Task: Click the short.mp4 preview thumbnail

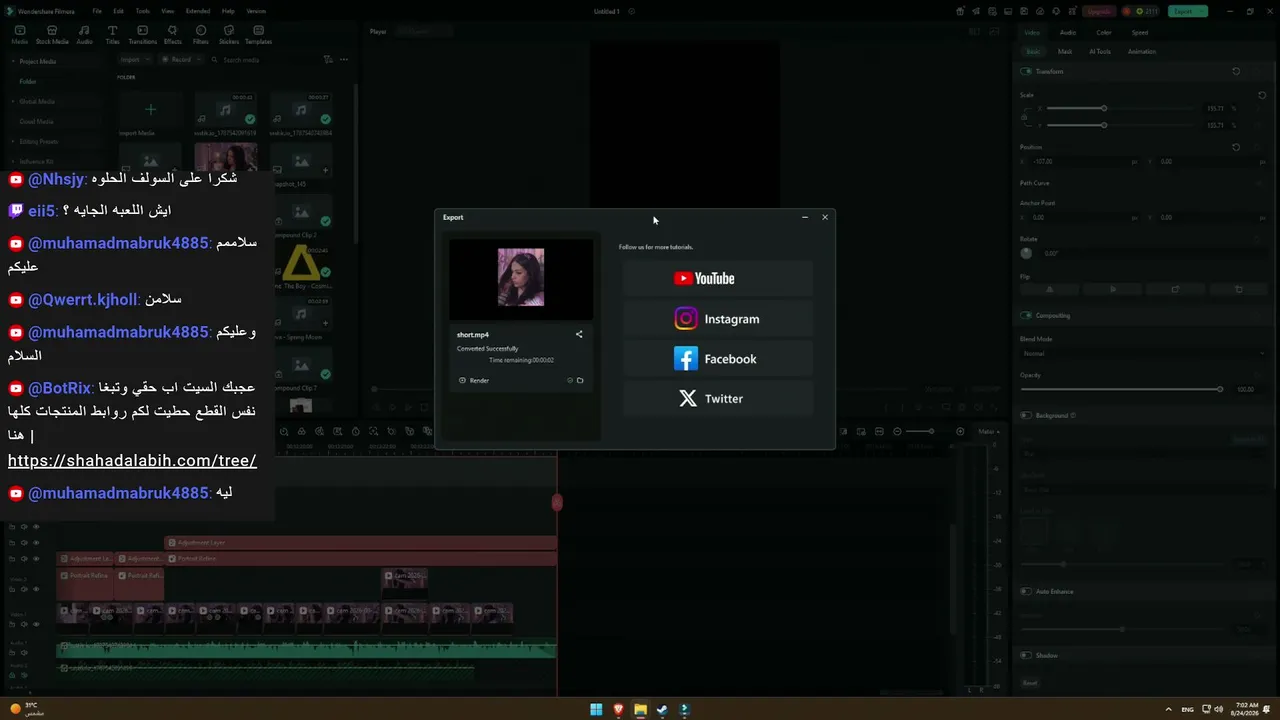Action: pyautogui.click(x=521, y=278)
